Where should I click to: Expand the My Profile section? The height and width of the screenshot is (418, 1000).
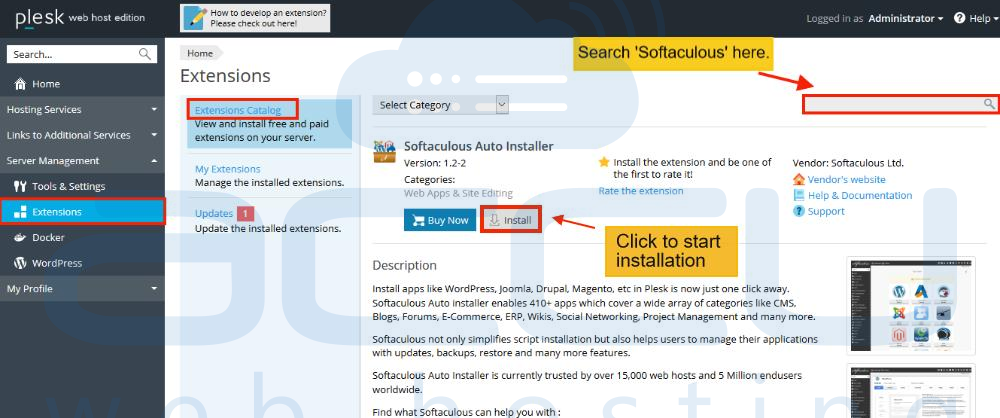82,288
